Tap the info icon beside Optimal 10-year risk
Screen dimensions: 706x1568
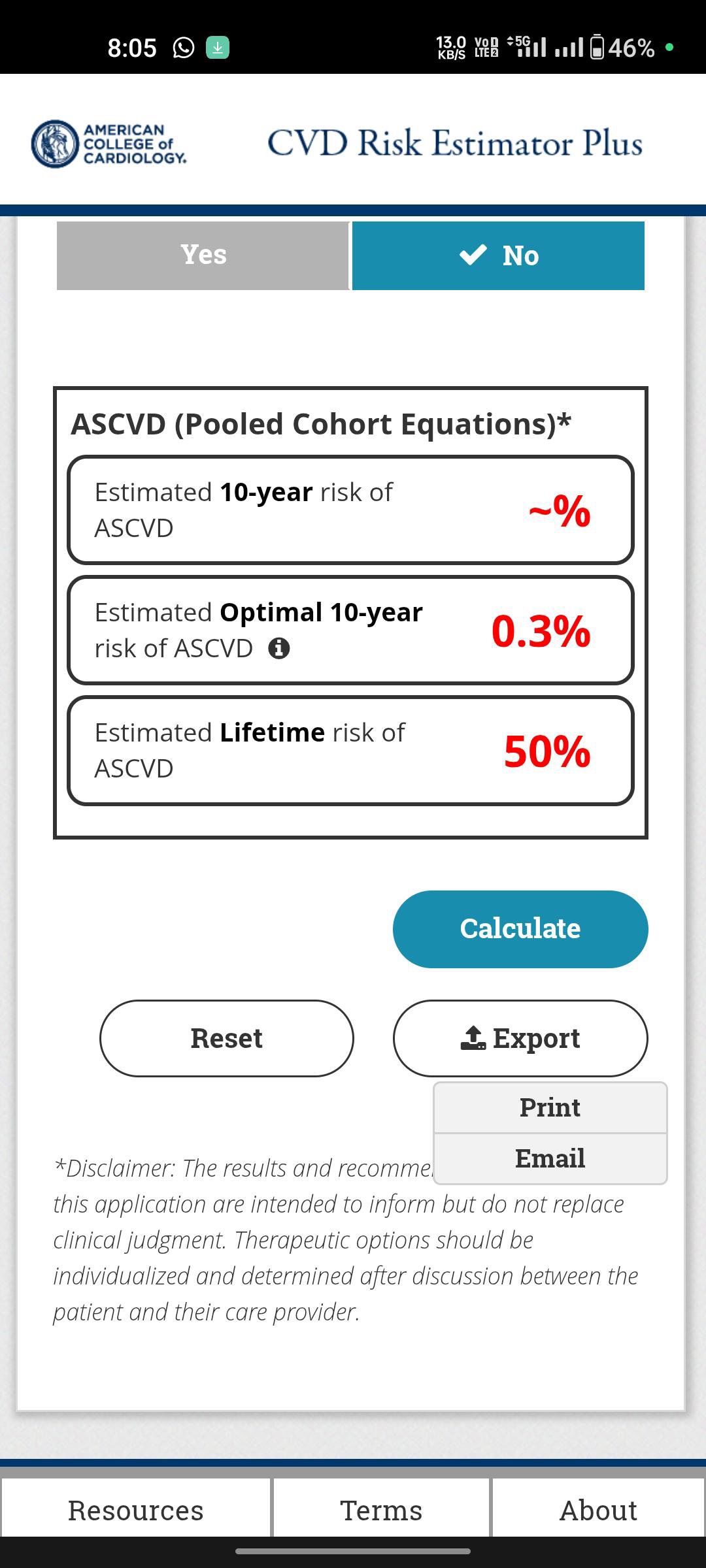click(279, 649)
